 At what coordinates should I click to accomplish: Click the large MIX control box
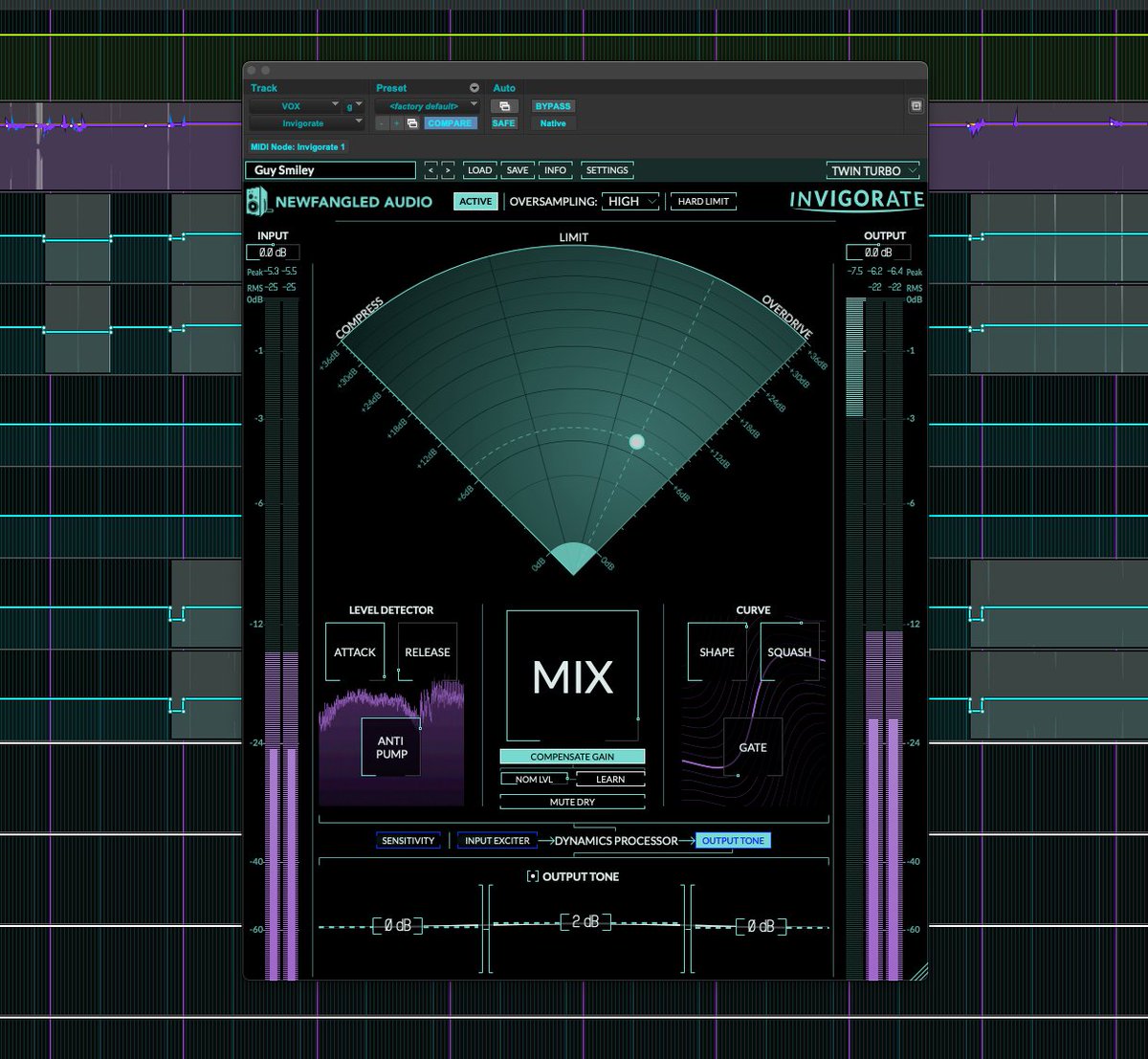pyautogui.click(x=572, y=676)
